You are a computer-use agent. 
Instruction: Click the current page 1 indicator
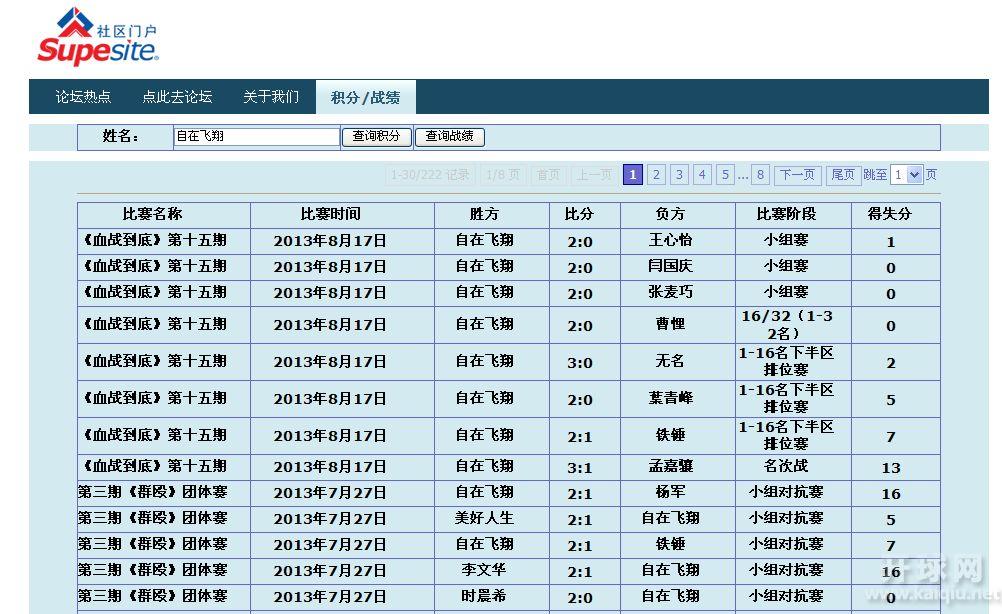[633, 175]
